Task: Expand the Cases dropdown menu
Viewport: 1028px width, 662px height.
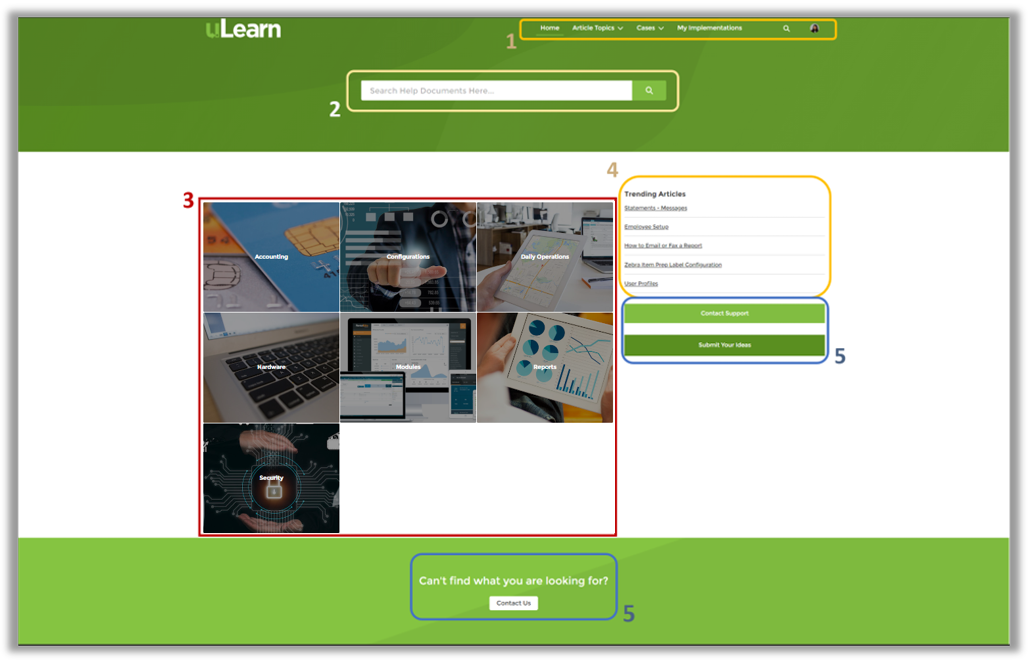Action: [x=650, y=28]
